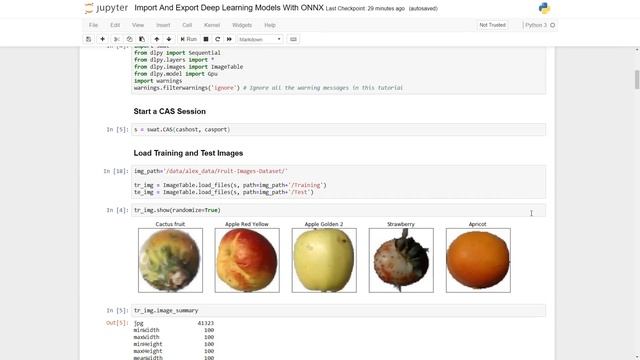Click the Python 3 kernel indicator circle
Screen dimensions: 640x360
(553, 25)
